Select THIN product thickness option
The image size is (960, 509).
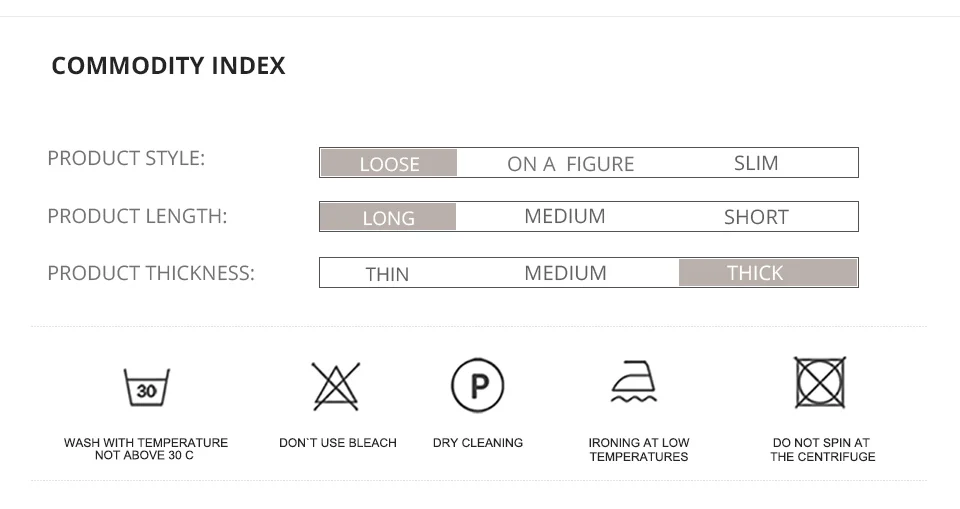[387, 274]
